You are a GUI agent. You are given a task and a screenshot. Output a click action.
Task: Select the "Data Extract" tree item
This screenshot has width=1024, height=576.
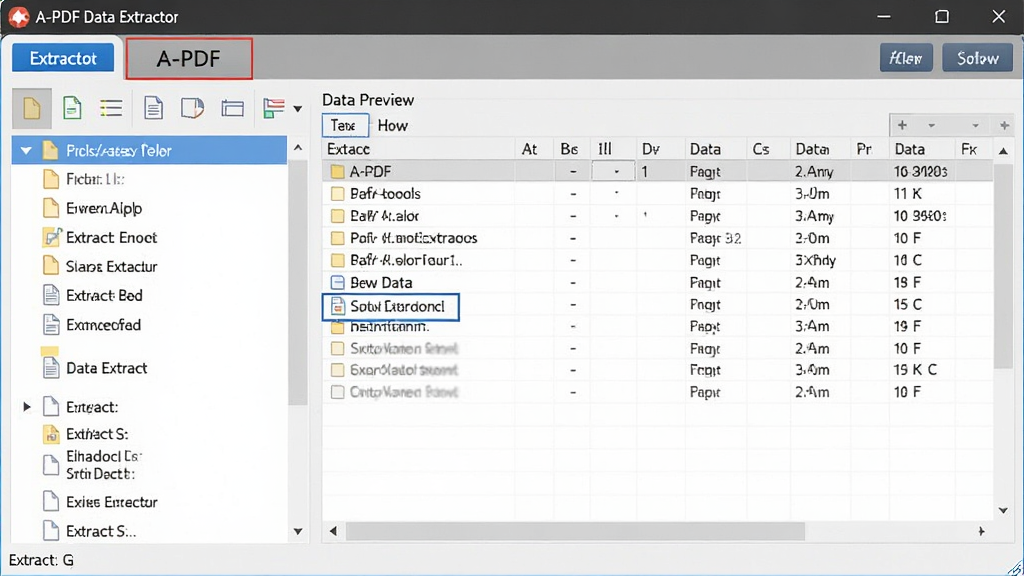(x=106, y=368)
